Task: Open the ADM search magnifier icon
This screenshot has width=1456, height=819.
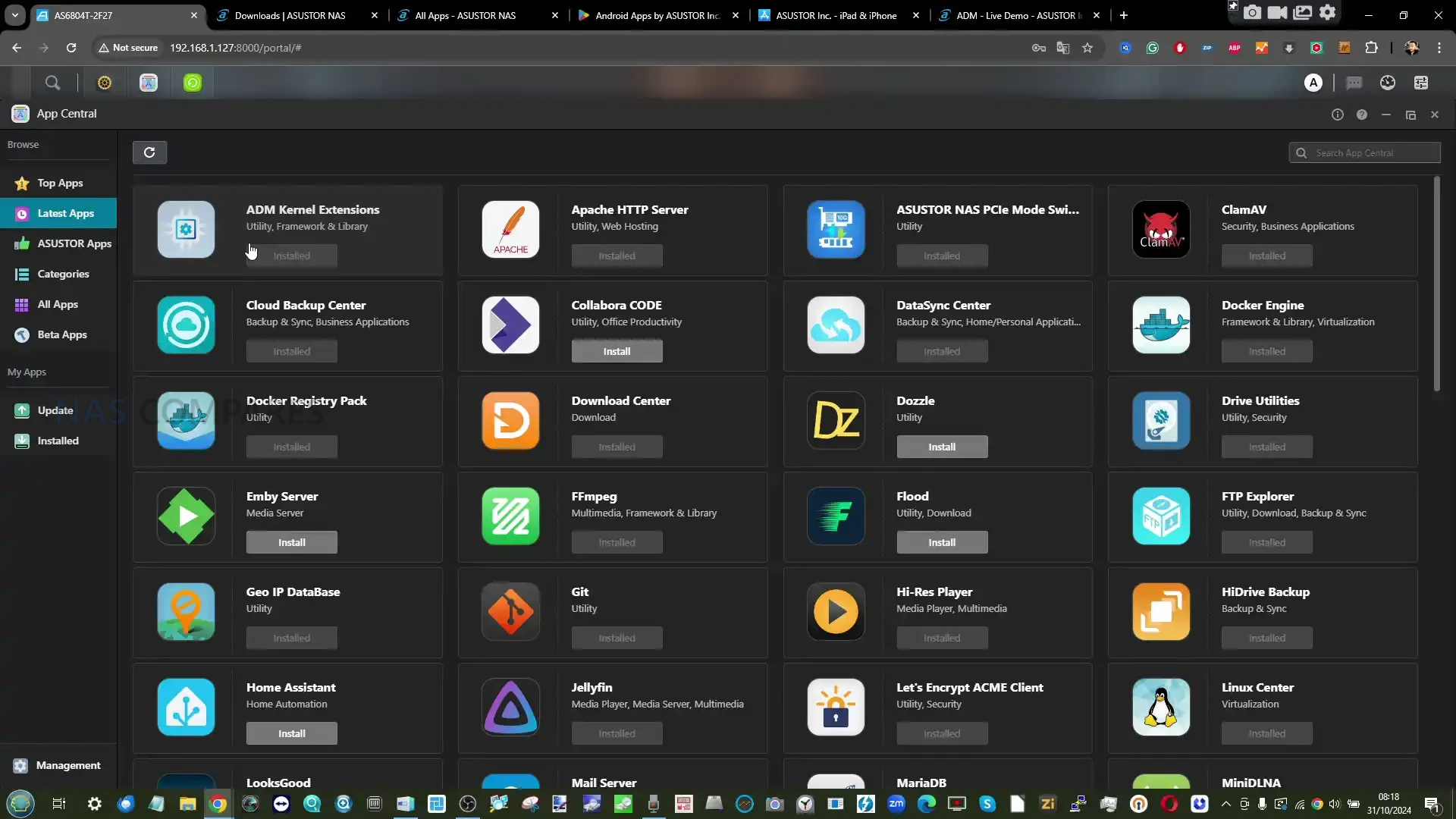Action: click(52, 83)
